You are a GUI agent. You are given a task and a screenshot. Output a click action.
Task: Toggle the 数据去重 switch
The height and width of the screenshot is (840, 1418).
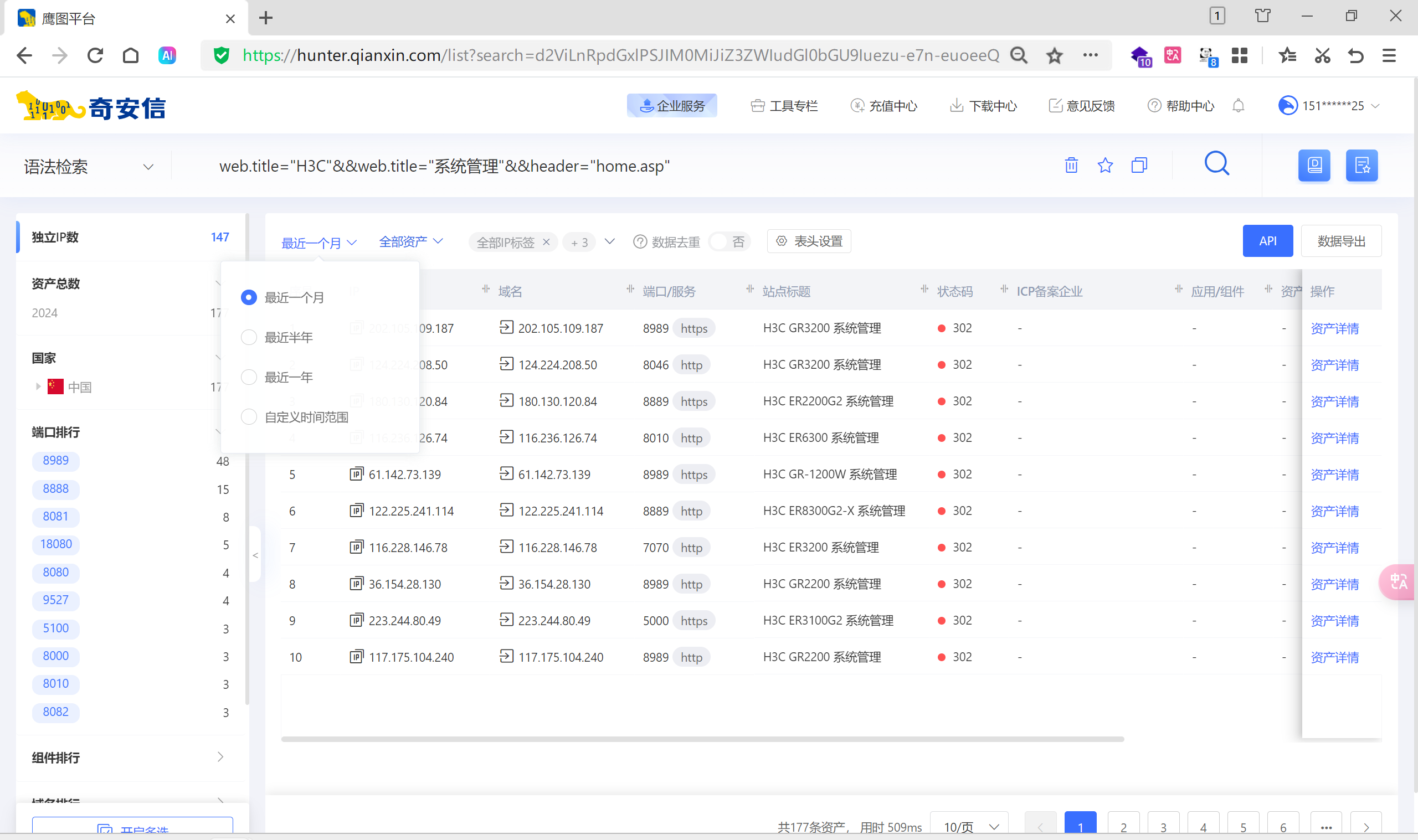pos(729,241)
